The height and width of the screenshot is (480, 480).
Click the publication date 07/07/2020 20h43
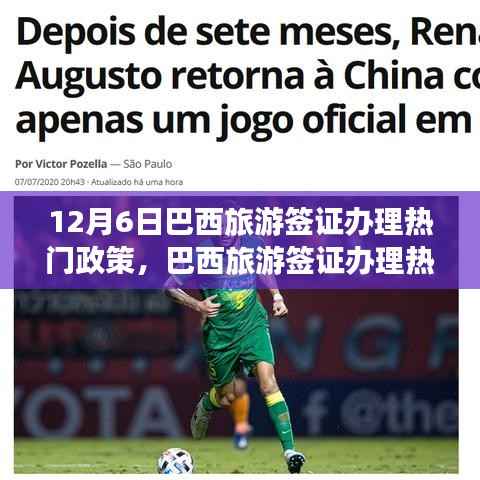tap(50, 182)
